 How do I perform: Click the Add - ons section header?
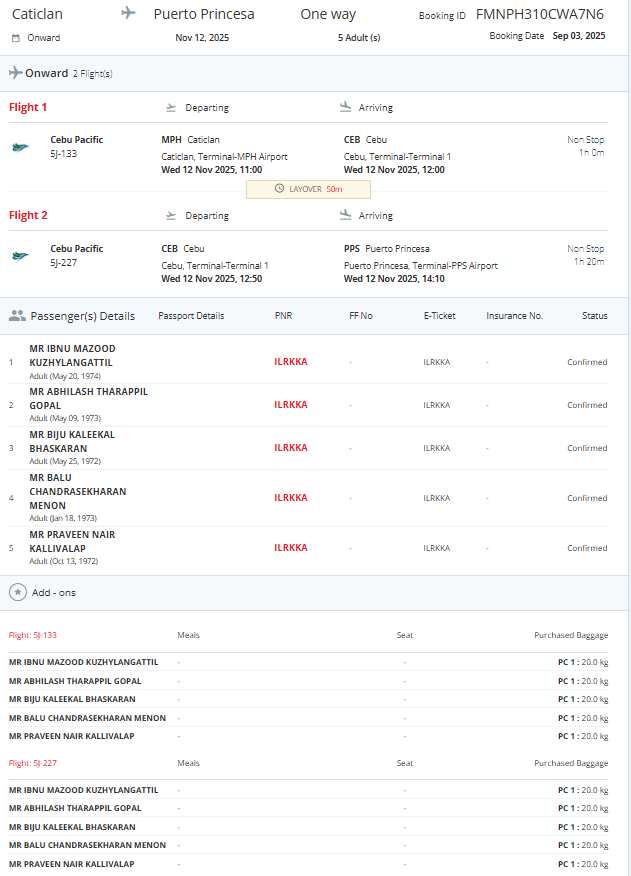[x=54, y=593]
